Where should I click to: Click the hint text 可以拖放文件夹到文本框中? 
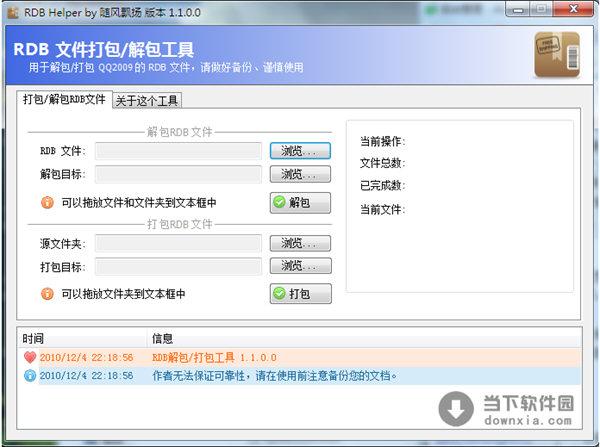[x=123, y=294]
